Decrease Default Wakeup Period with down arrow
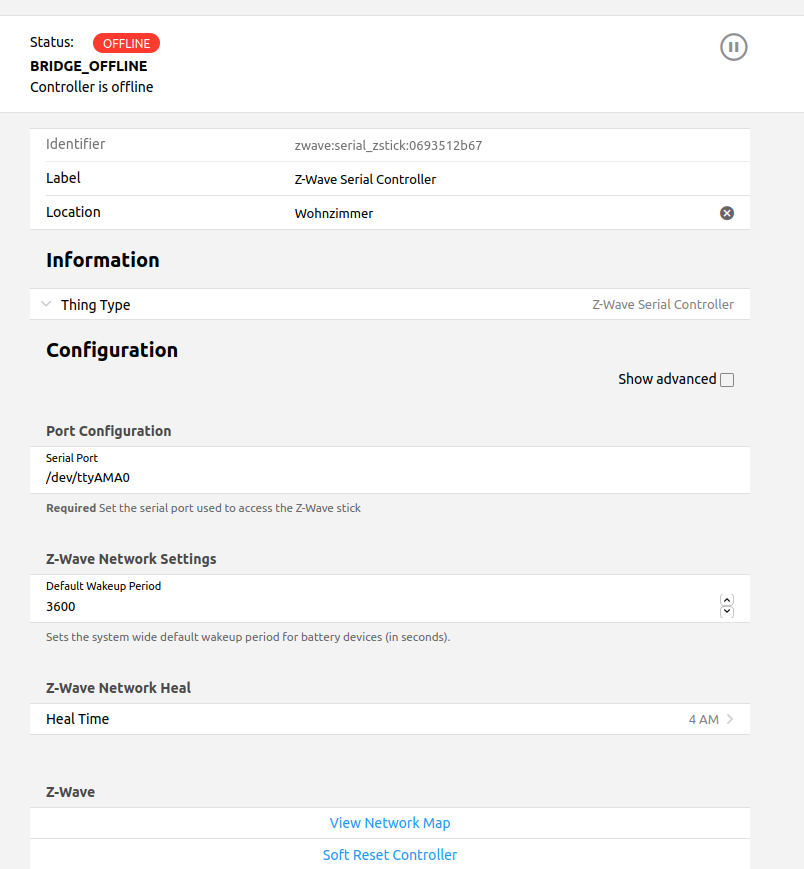804x869 pixels. [727, 611]
